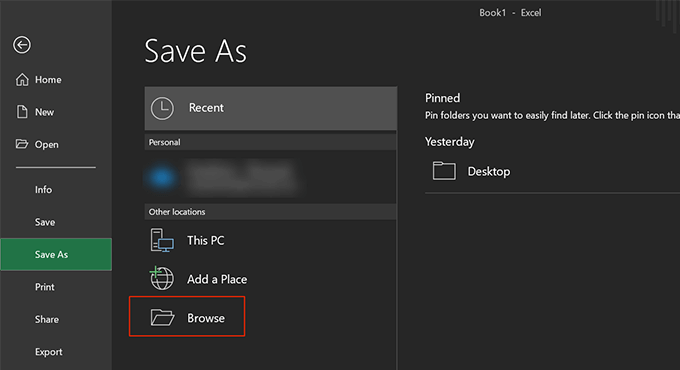The height and width of the screenshot is (370, 680).
Task: Click Add a Place label
Action: [x=217, y=279]
